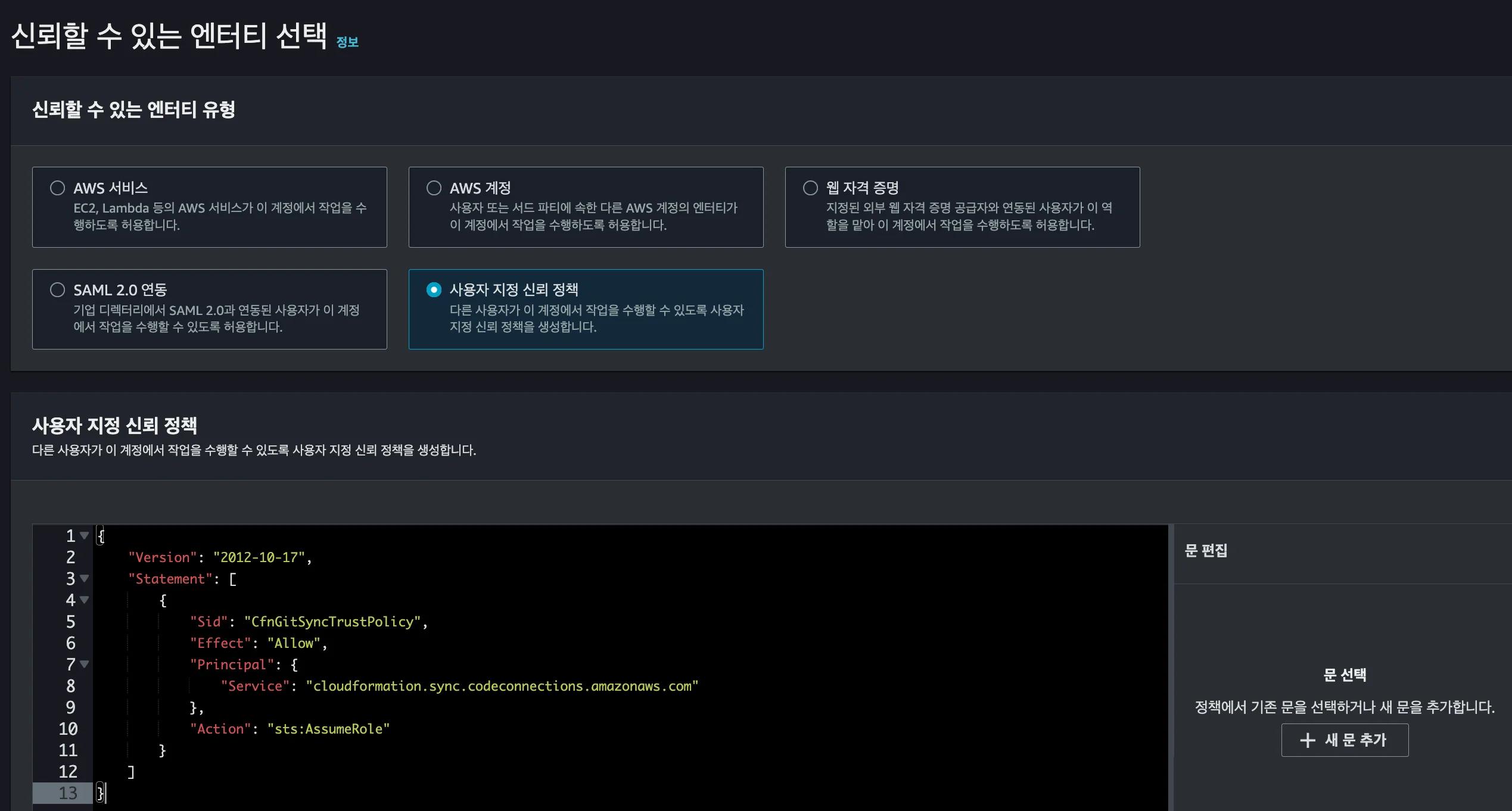Select the SAML 2.0 연동 radio button
The height and width of the screenshot is (811, 1512).
58,290
